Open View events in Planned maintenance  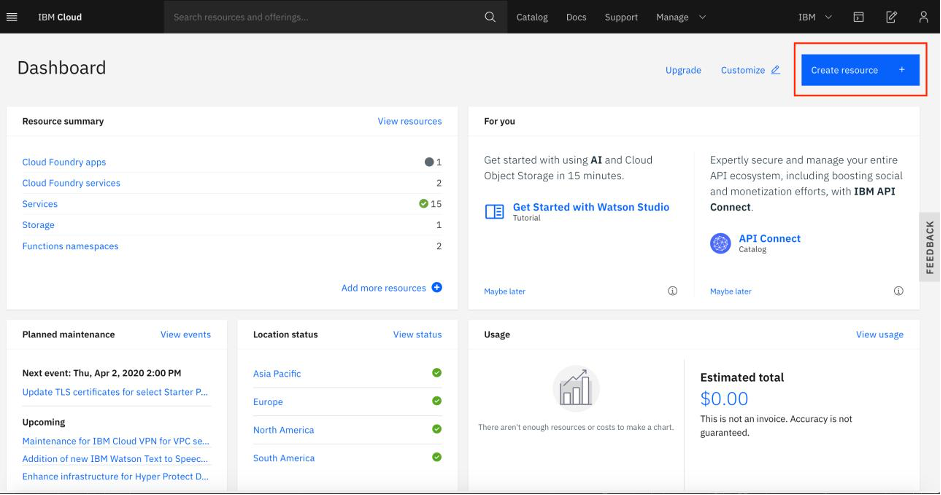point(185,335)
